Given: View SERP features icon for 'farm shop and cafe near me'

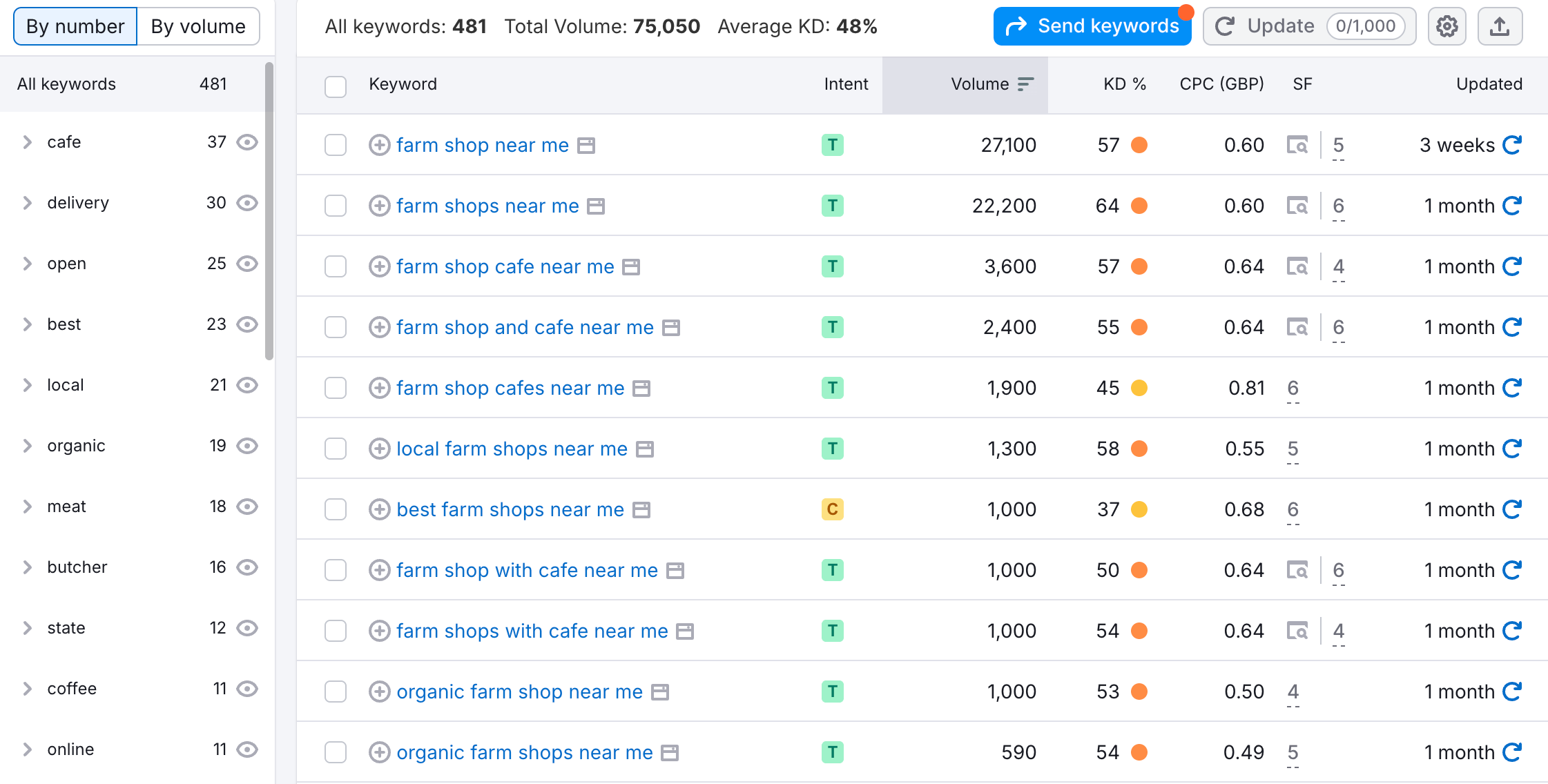Looking at the screenshot, I should [x=1297, y=327].
